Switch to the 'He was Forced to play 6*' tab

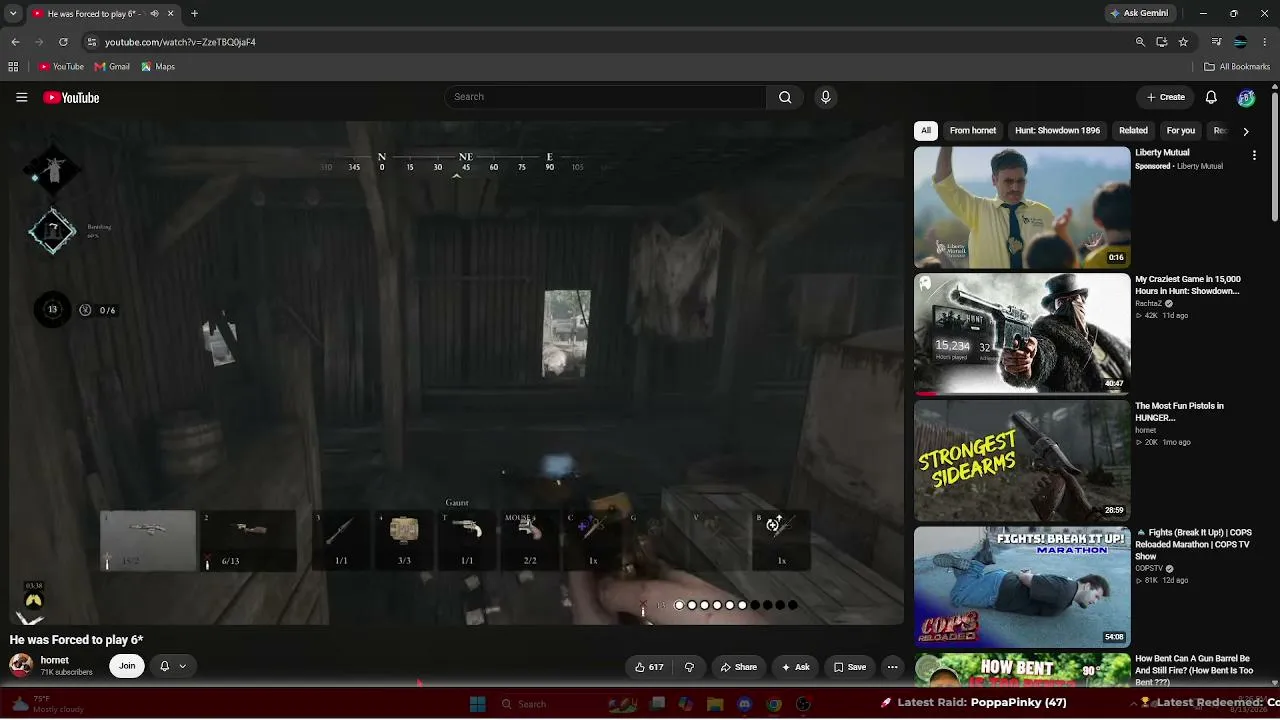click(x=102, y=14)
